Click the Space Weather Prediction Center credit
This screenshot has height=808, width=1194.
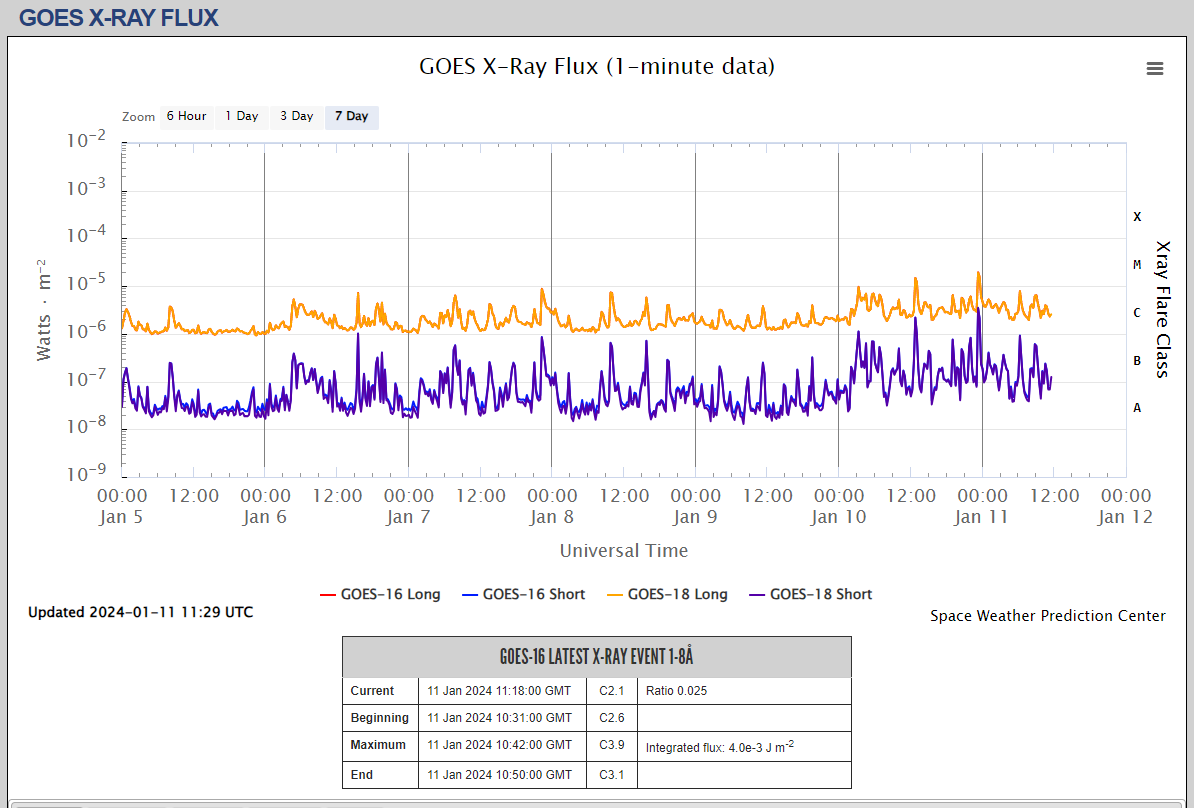pos(1047,616)
